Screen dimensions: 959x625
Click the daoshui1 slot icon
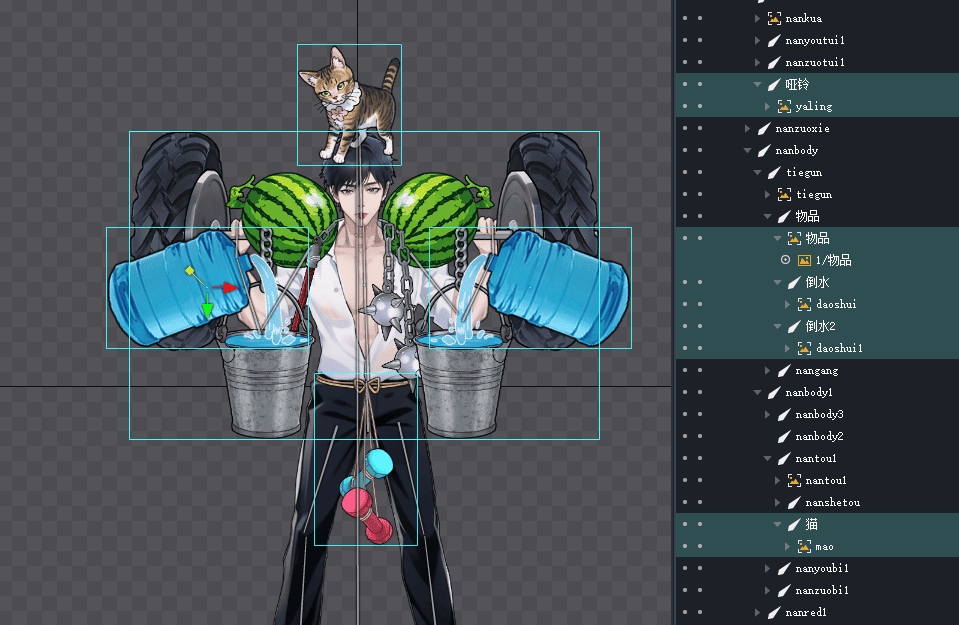[x=804, y=349]
